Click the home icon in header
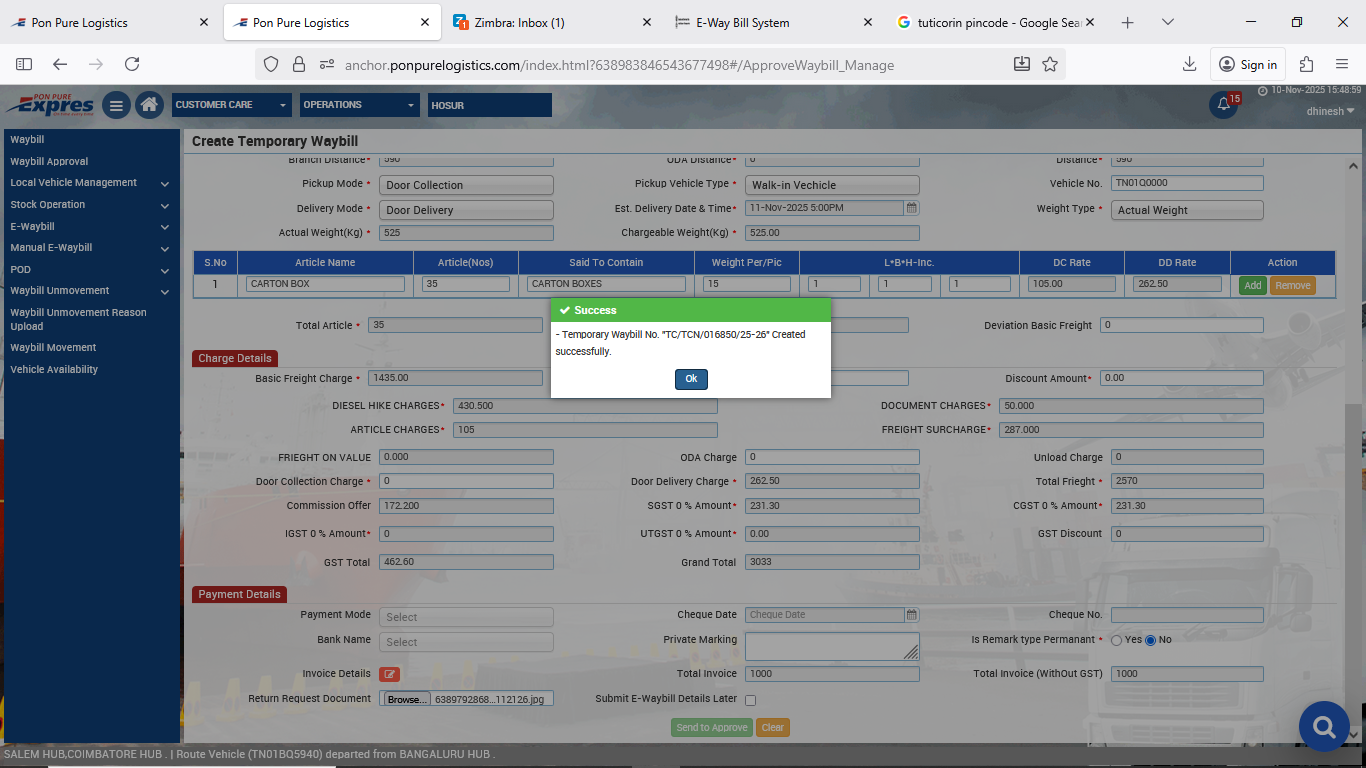 [150, 105]
